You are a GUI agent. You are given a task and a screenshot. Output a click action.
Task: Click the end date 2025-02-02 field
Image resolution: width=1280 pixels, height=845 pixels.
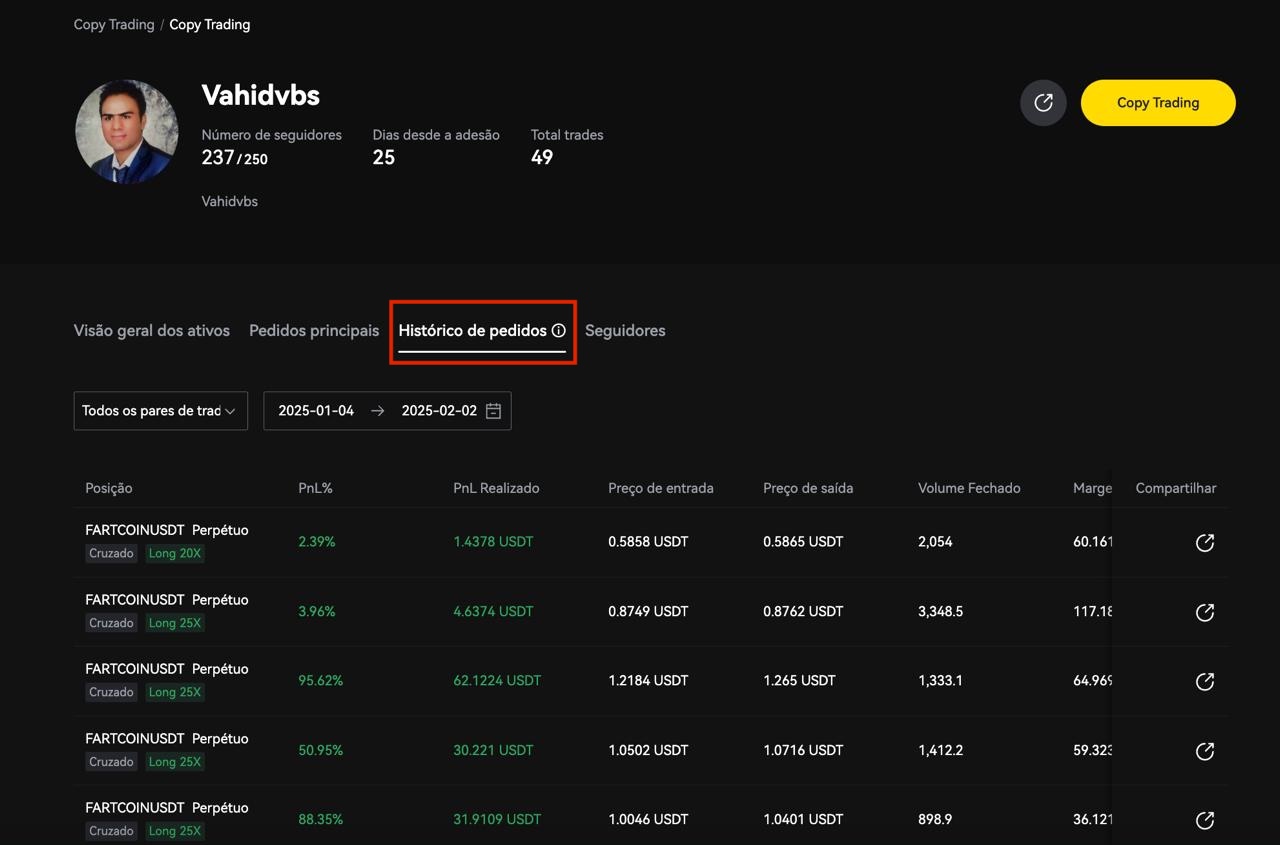click(439, 411)
